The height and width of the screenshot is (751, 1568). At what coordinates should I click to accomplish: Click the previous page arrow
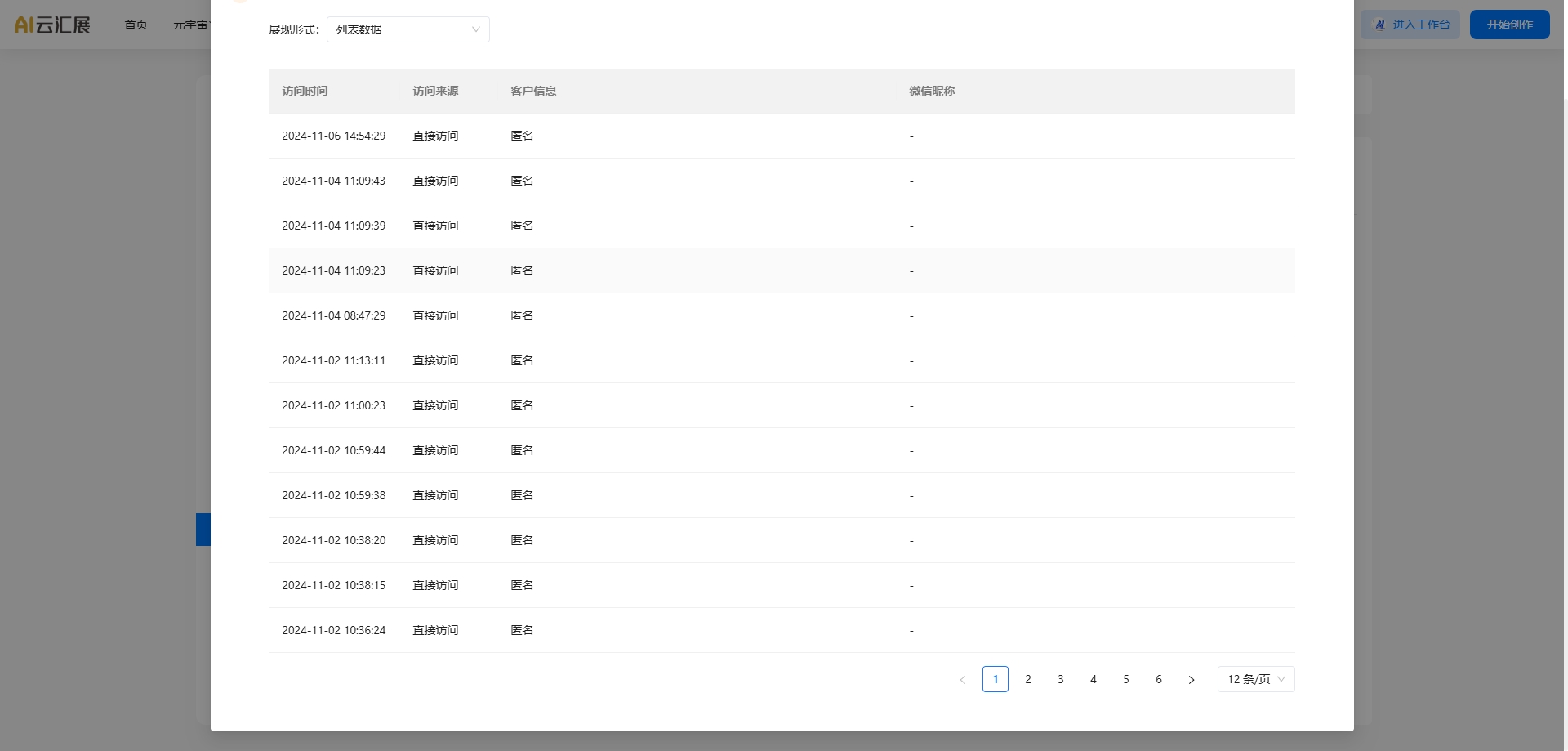pos(963,679)
